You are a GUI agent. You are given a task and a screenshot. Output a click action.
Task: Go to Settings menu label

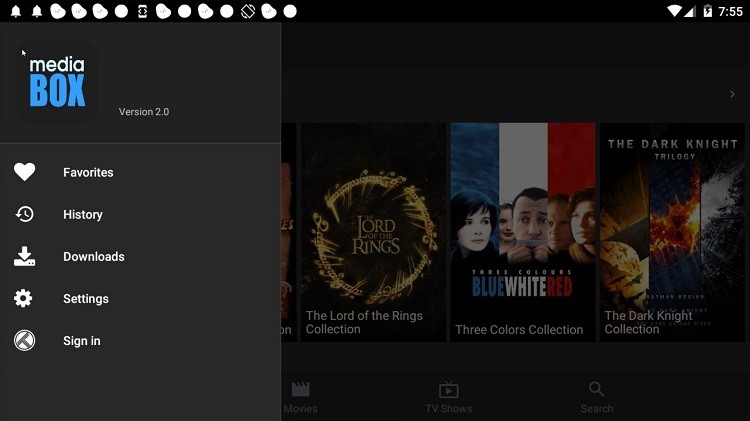click(86, 299)
